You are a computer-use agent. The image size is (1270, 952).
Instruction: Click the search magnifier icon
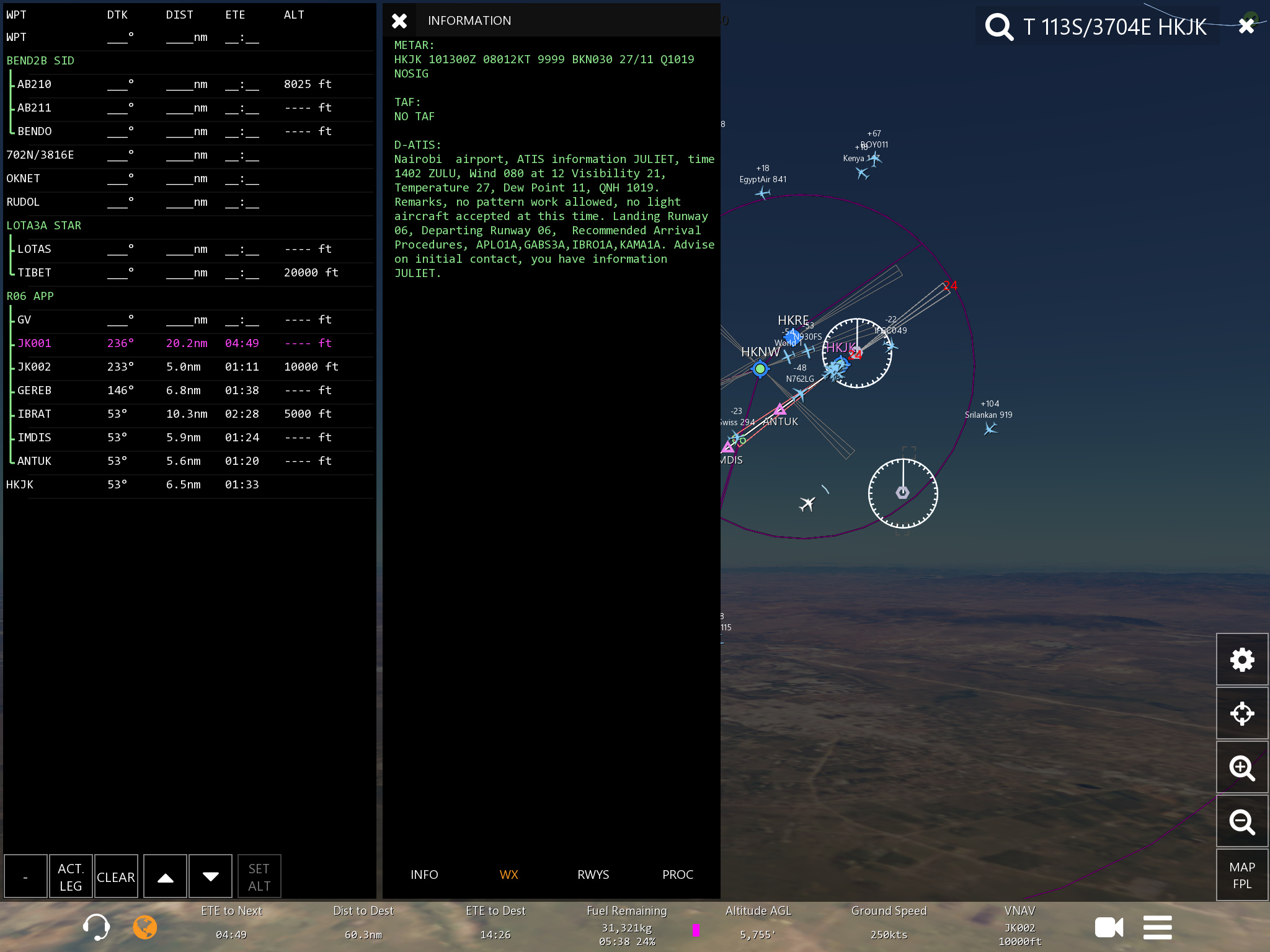[999, 27]
